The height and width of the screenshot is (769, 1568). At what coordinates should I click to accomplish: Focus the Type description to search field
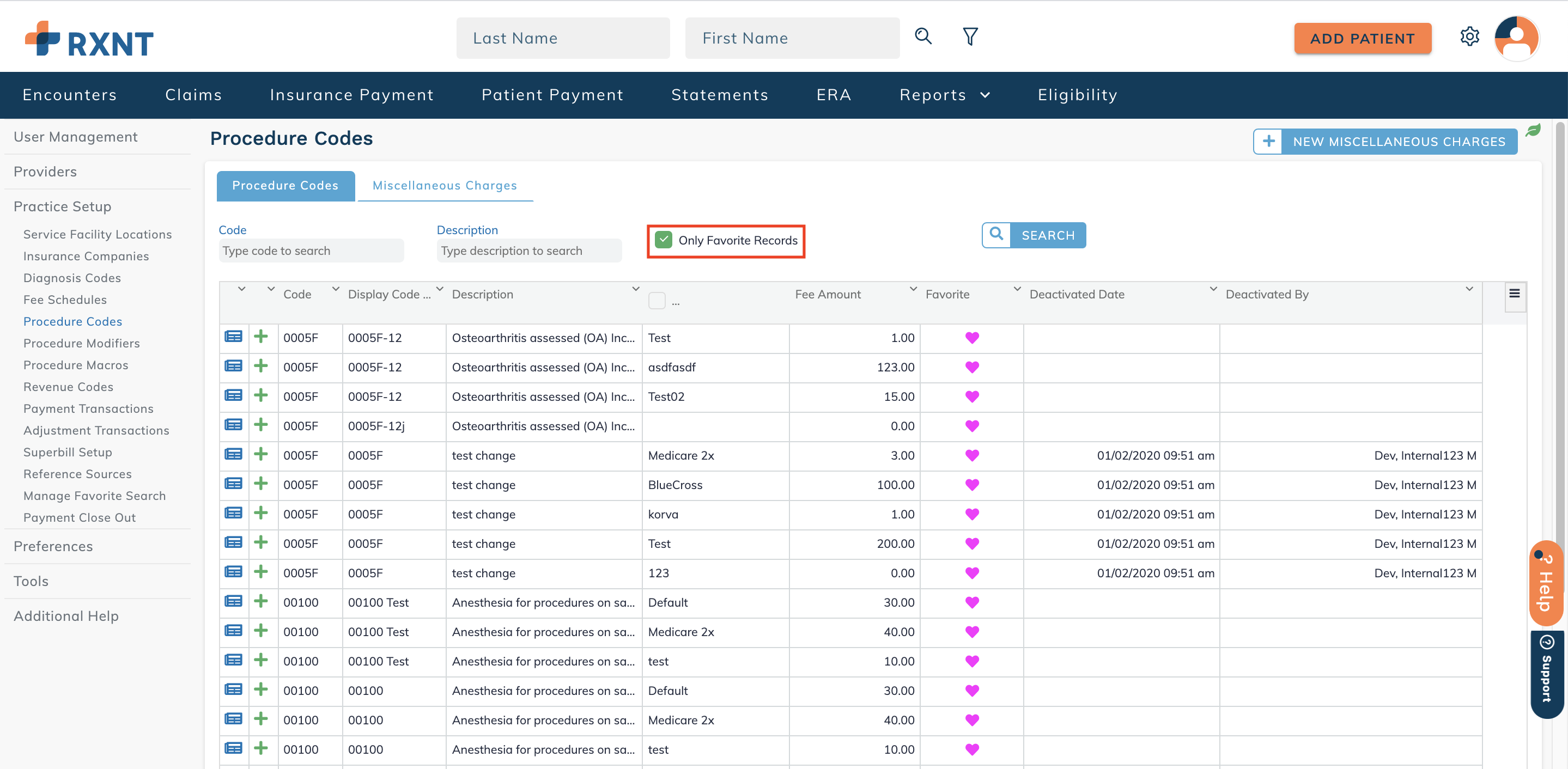(529, 251)
